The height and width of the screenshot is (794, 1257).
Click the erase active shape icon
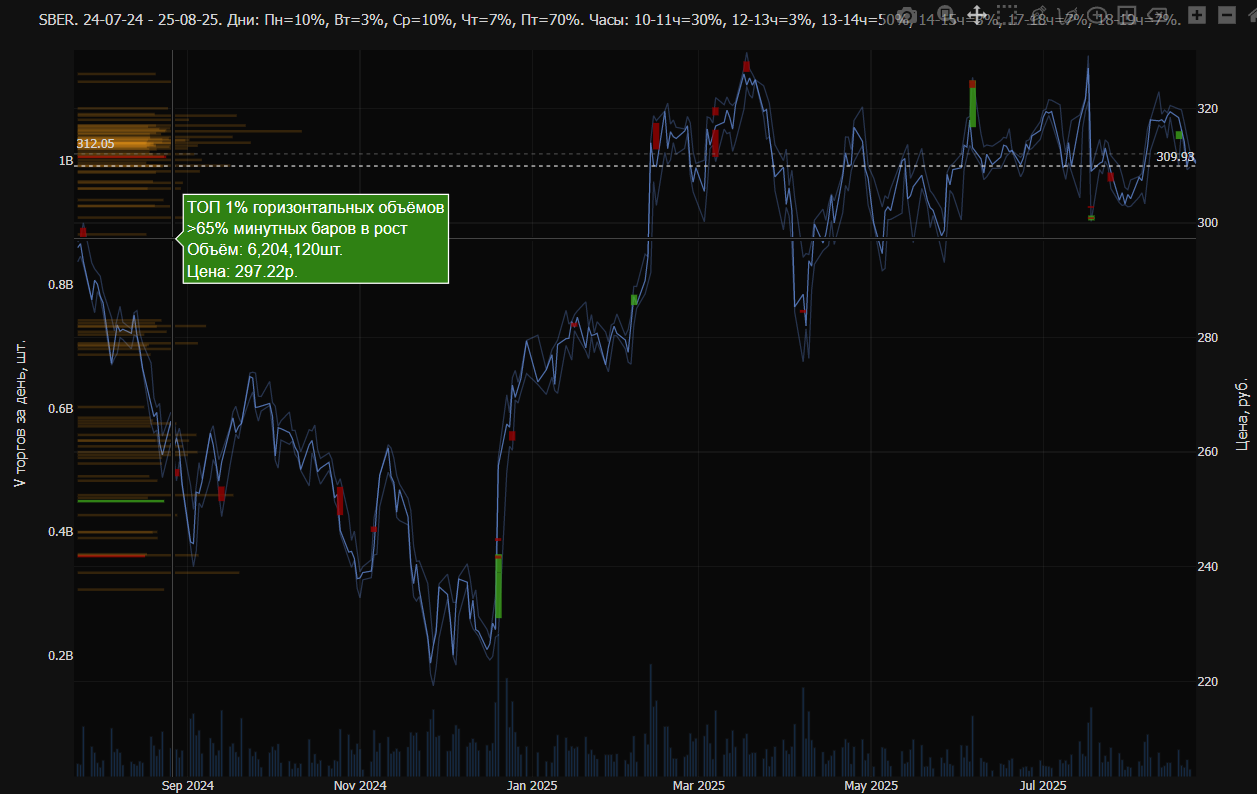1156,15
